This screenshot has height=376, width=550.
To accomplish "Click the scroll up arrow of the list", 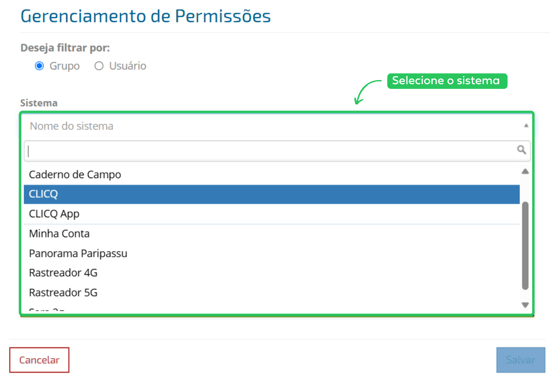I will coord(525,171).
